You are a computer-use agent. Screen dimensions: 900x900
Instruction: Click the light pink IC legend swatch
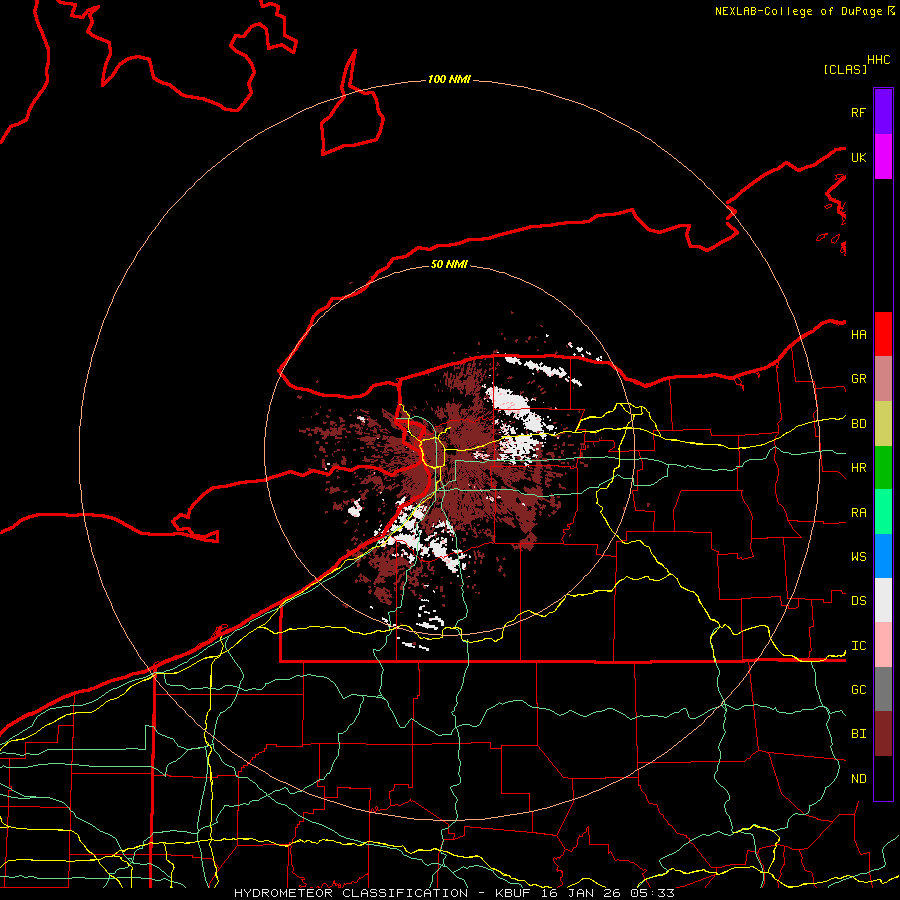tap(883, 645)
